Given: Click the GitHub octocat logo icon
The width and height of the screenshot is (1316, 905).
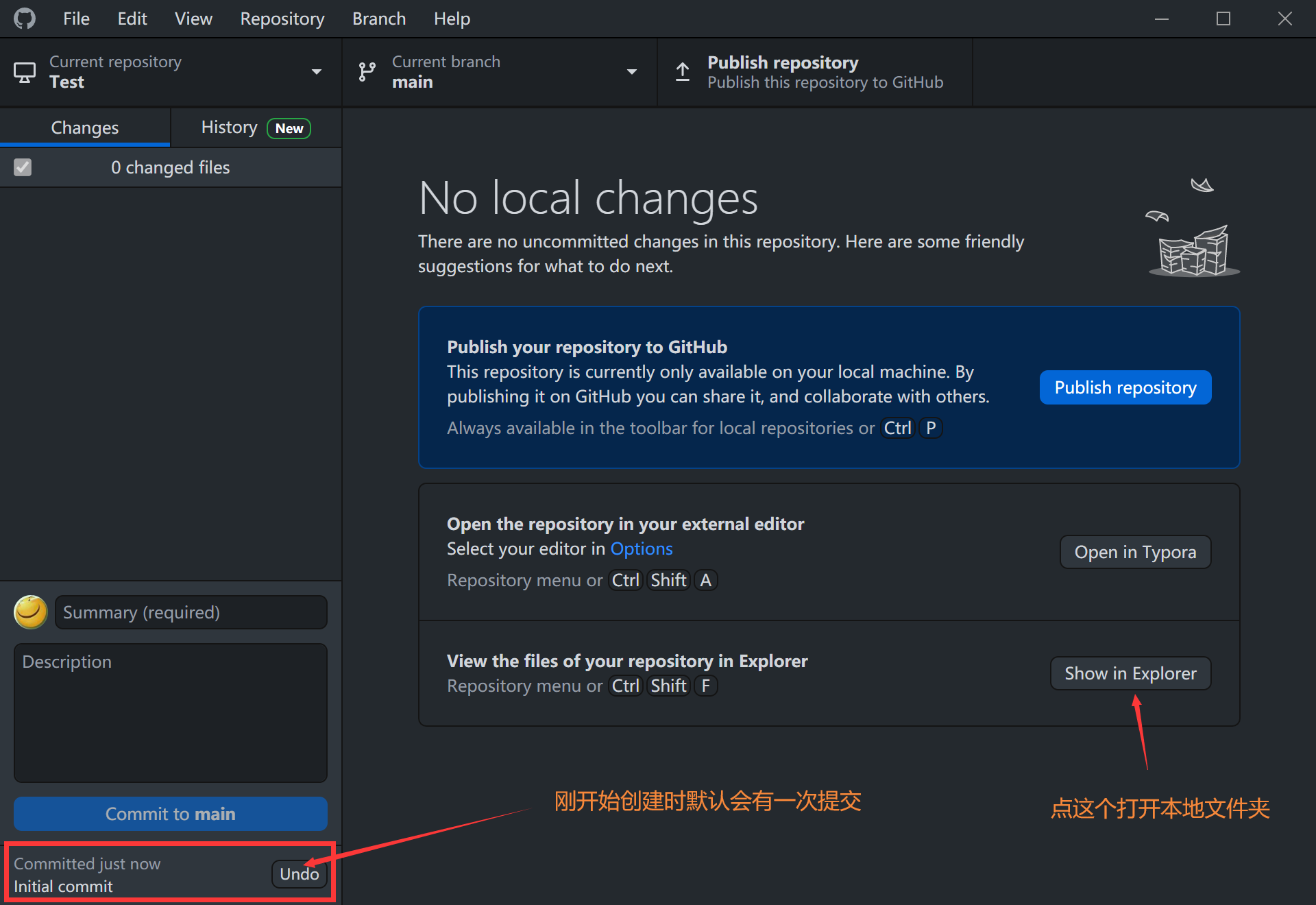Looking at the screenshot, I should click(25, 19).
